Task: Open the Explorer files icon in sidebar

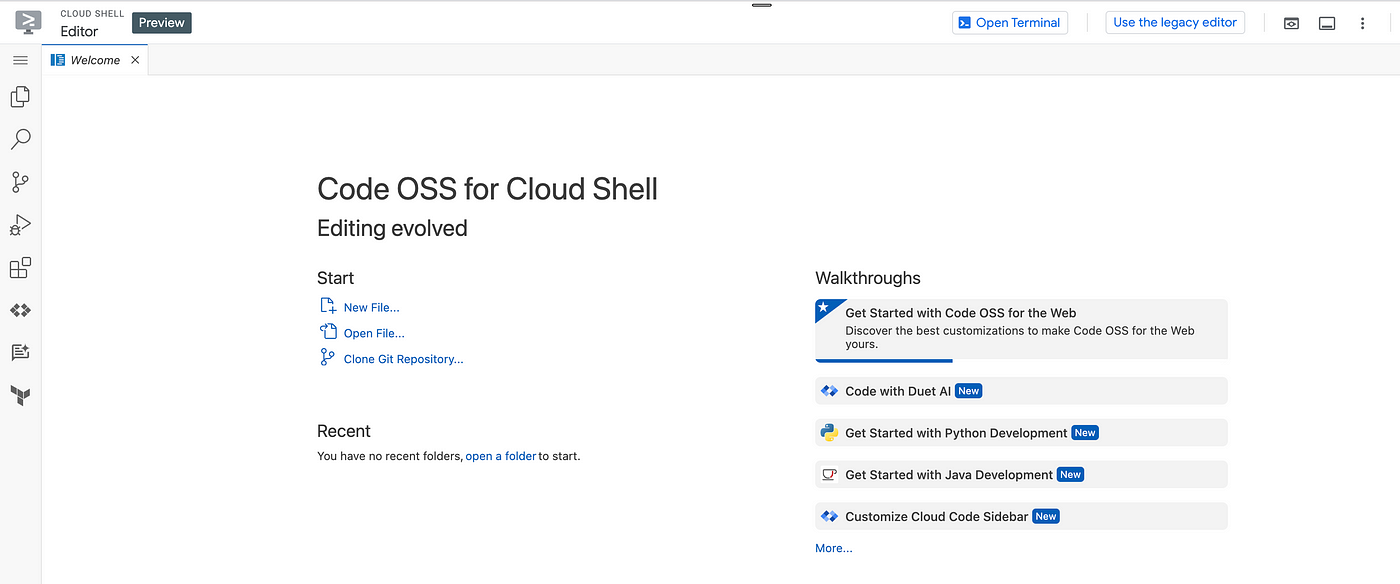Action: click(x=20, y=97)
